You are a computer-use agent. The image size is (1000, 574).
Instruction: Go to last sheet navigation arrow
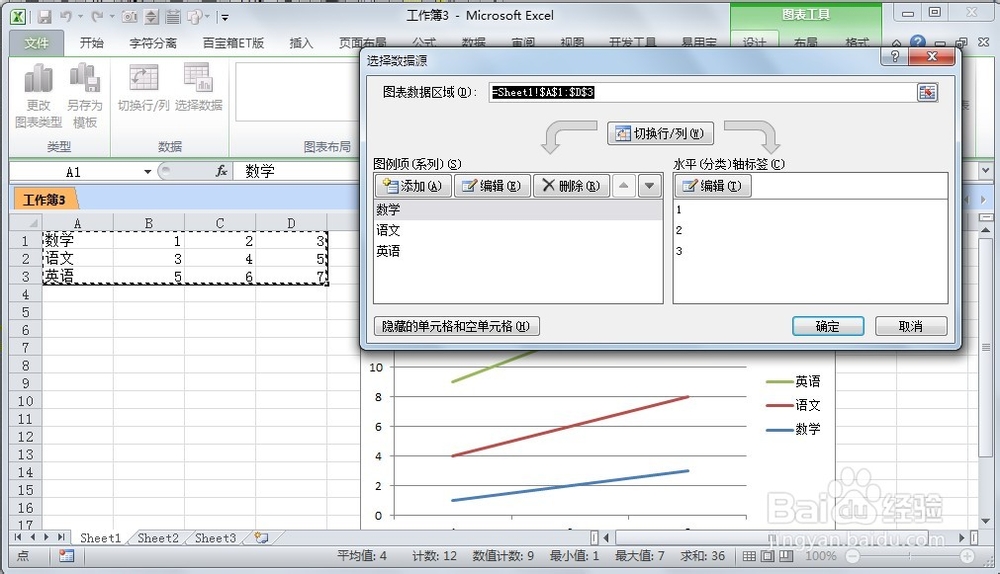click(x=61, y=538)
